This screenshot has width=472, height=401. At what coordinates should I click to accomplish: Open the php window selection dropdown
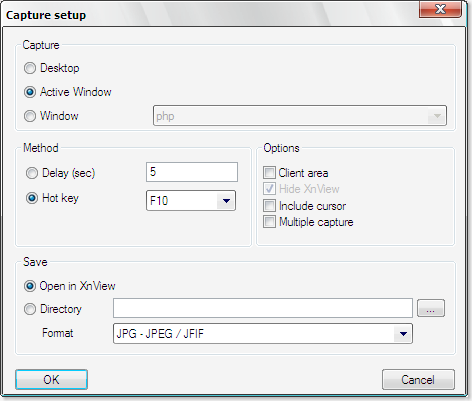point(300,116)
